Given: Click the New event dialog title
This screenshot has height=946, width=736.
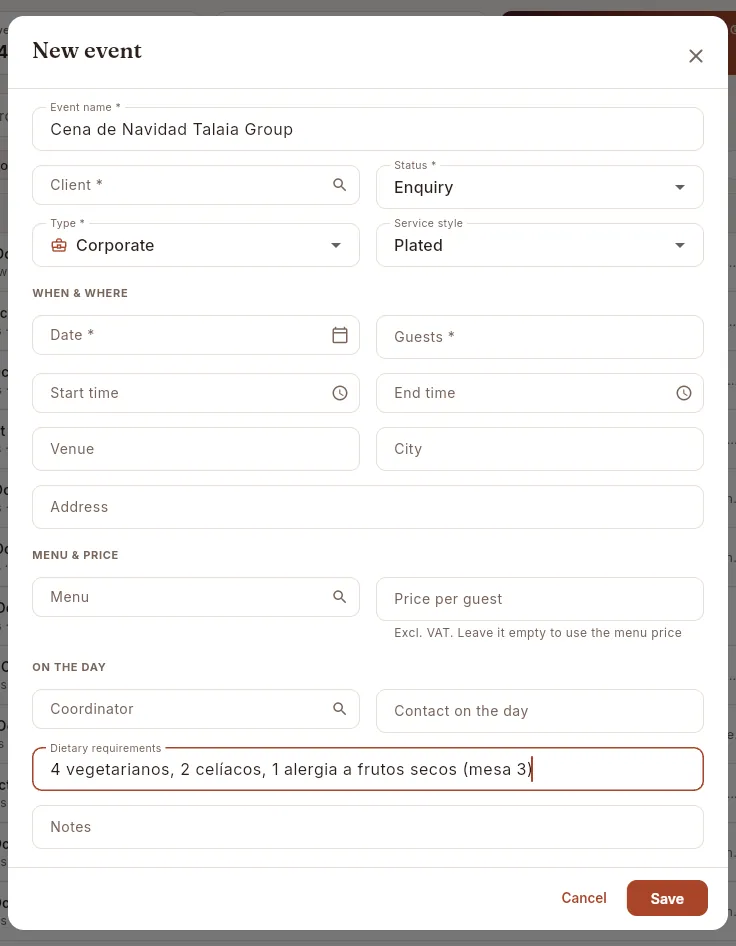Looking at the screenshot, I should [87, 51].
